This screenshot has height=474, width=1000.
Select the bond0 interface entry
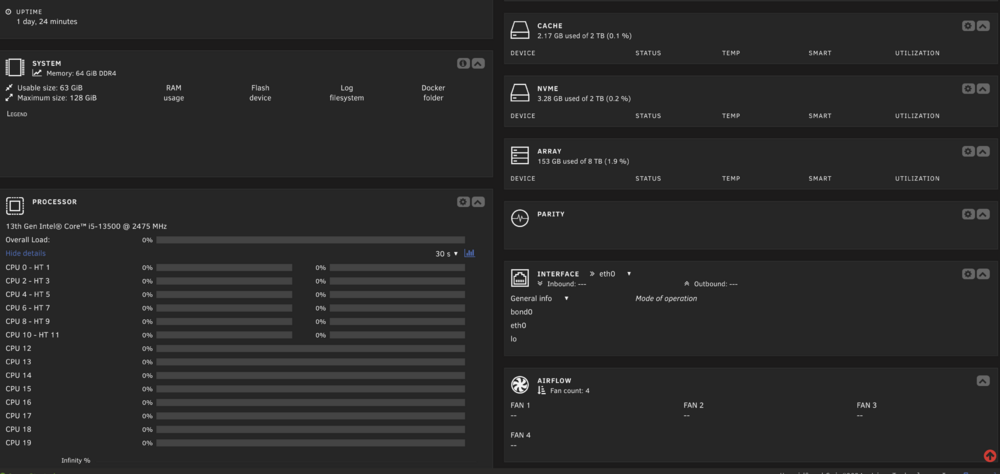pos(522,312)
